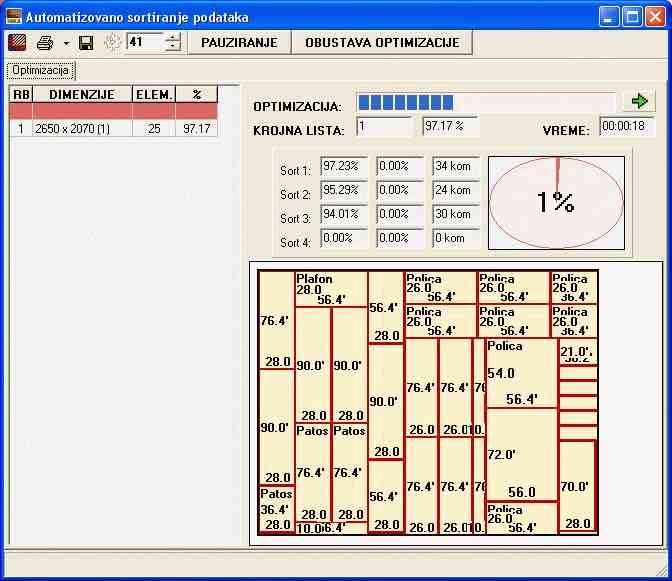672x581 pixels.
Task: Decrease the value with spinner down arrow
Action: coord(173,47)
